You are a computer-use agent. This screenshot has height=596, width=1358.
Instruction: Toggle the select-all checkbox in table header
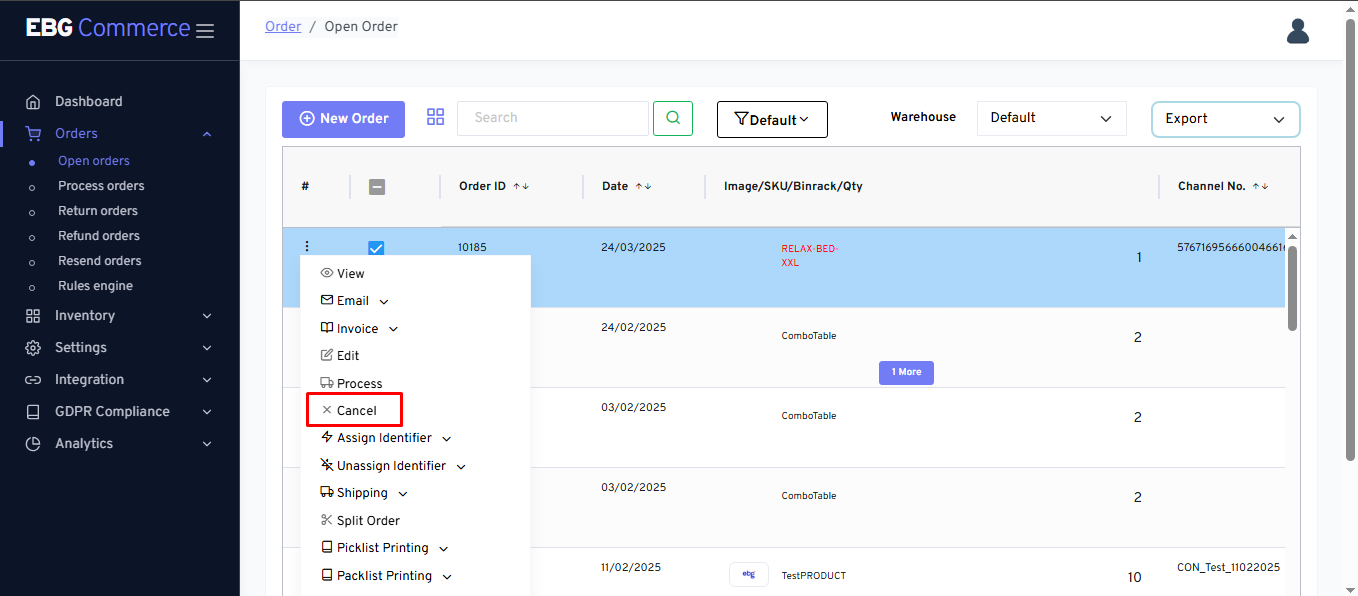[x=377, y=186]
